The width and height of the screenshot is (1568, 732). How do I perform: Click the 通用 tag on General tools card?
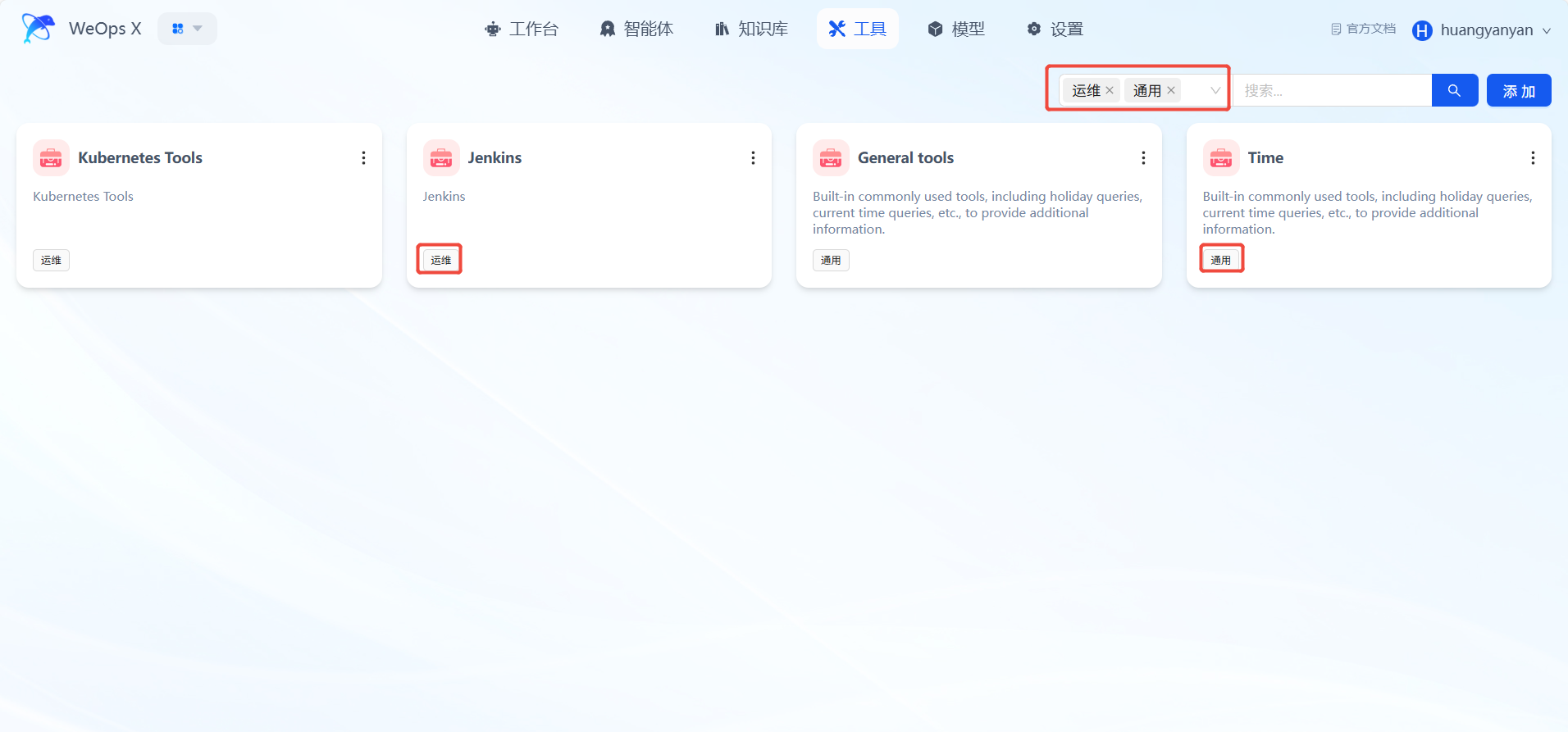(831, 260)
